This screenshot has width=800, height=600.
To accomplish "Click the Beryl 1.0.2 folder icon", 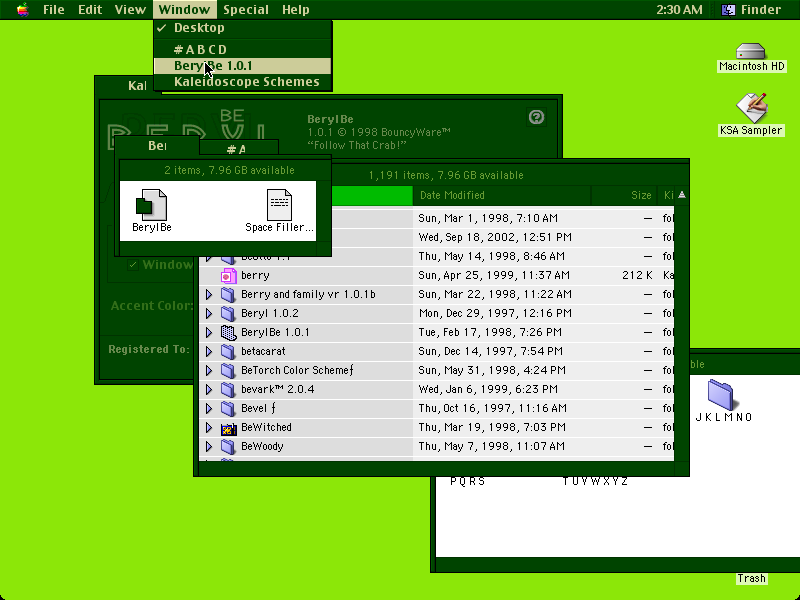I will pyautogui.click(x=228, y=313).
